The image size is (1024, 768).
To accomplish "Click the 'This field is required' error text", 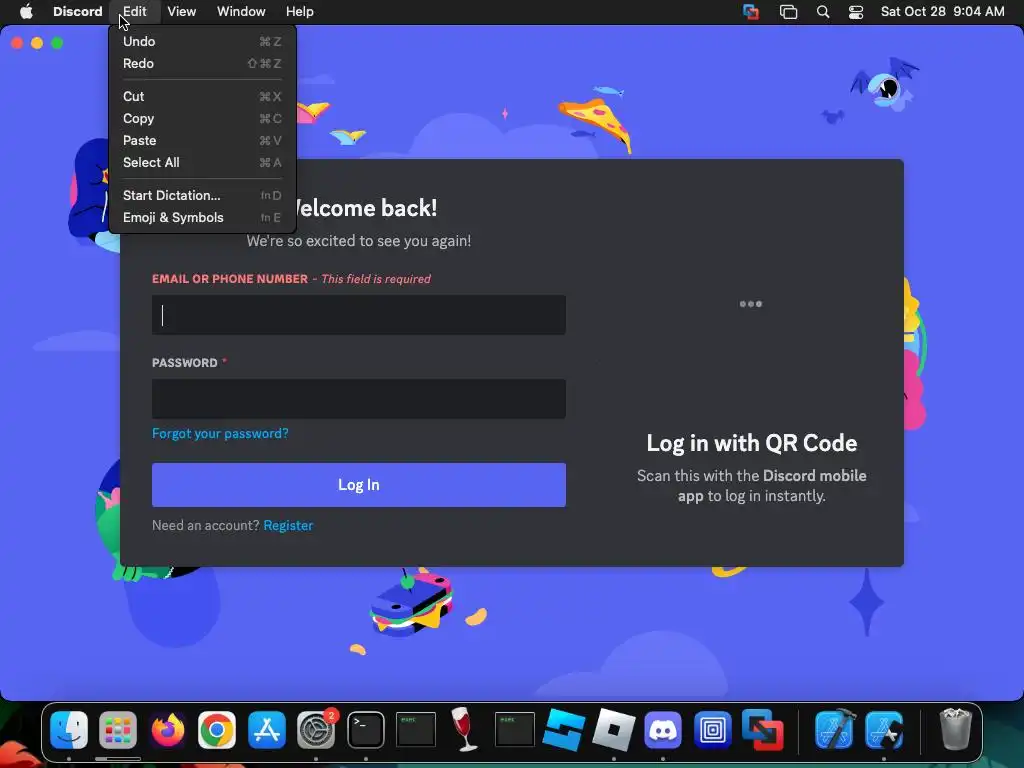I will [x=376, y=279].
